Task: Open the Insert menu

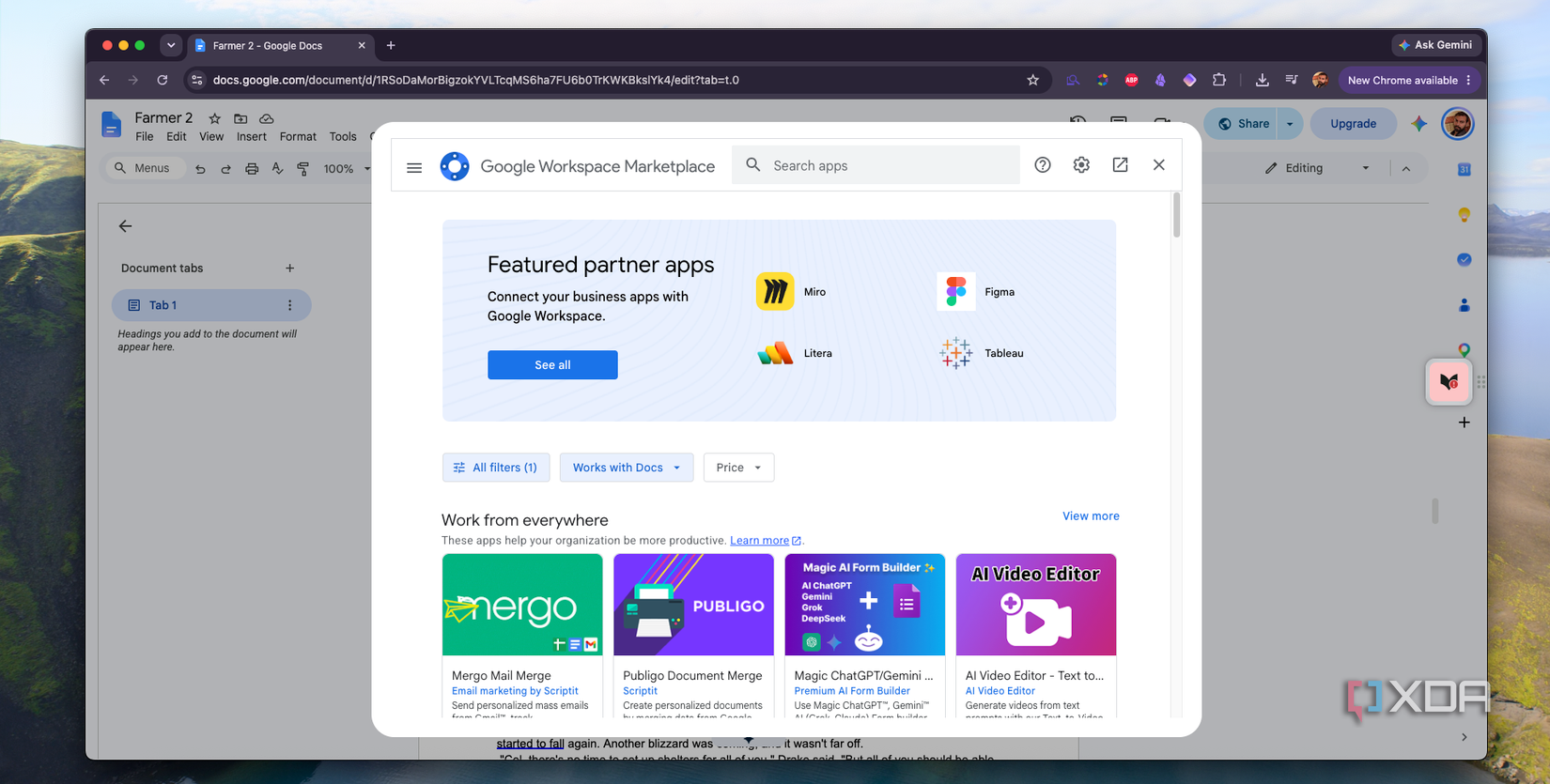Action: [x=251, y=137]
